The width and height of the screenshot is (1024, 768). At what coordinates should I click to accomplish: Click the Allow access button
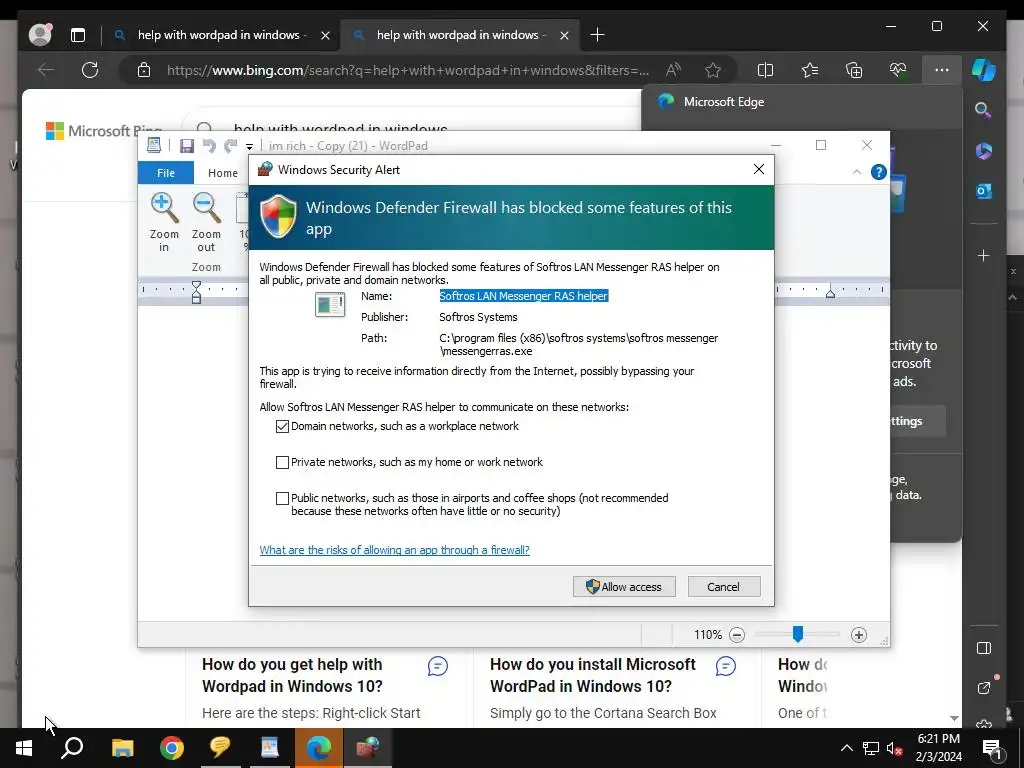click(624, 586)
